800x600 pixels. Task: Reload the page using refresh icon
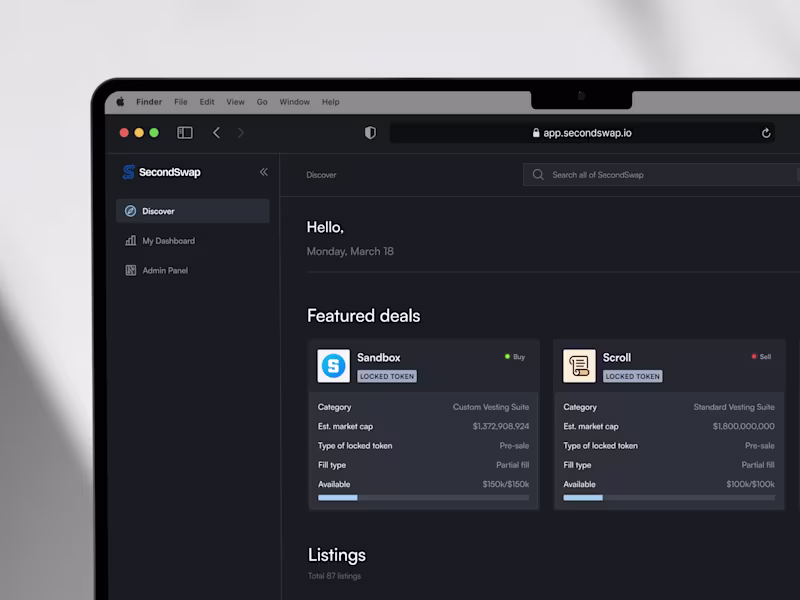[766, 133]
